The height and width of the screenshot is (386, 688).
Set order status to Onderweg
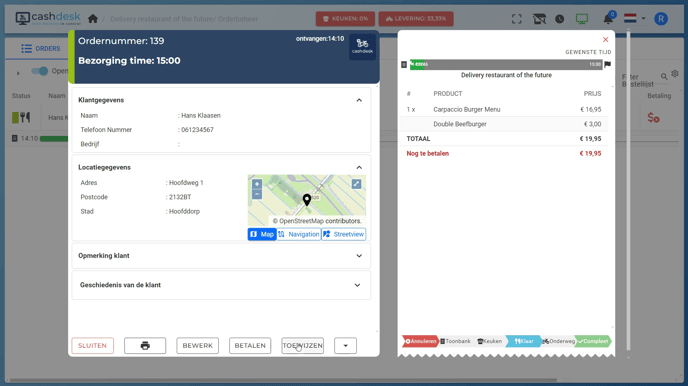coord(558,341)
